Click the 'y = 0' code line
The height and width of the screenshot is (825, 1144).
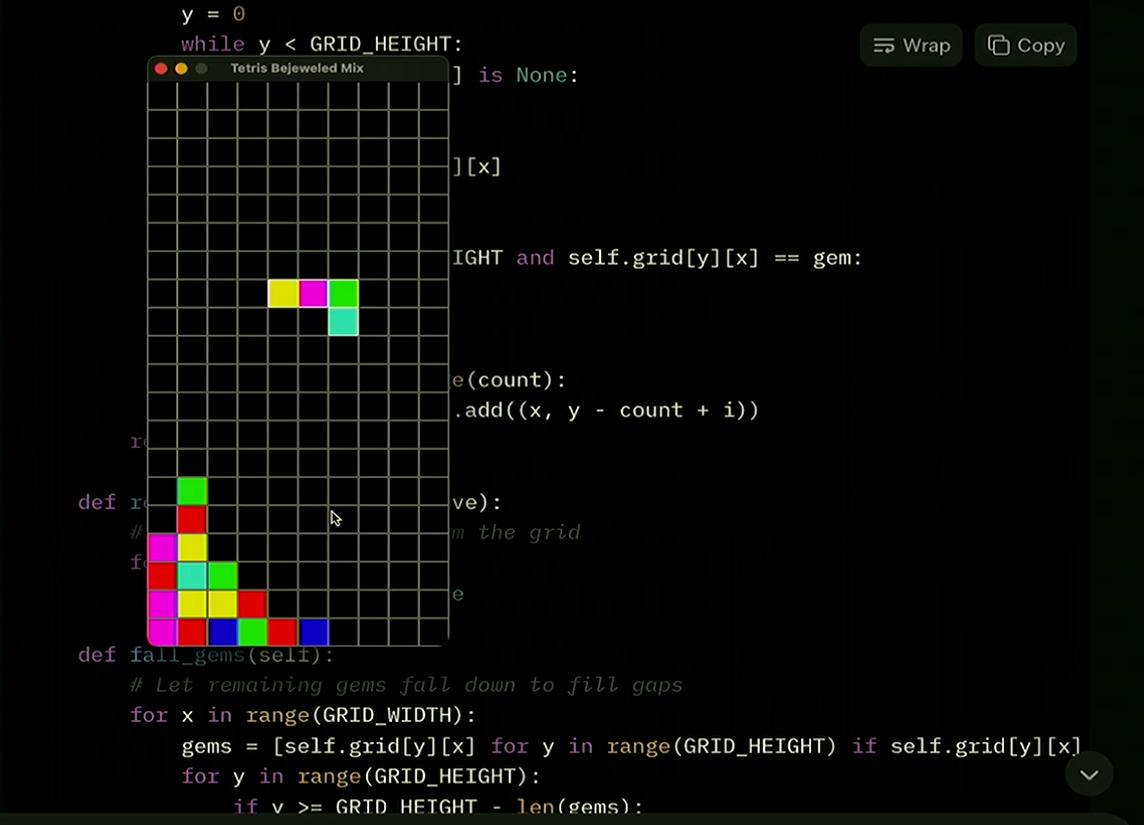click(213, 14)
